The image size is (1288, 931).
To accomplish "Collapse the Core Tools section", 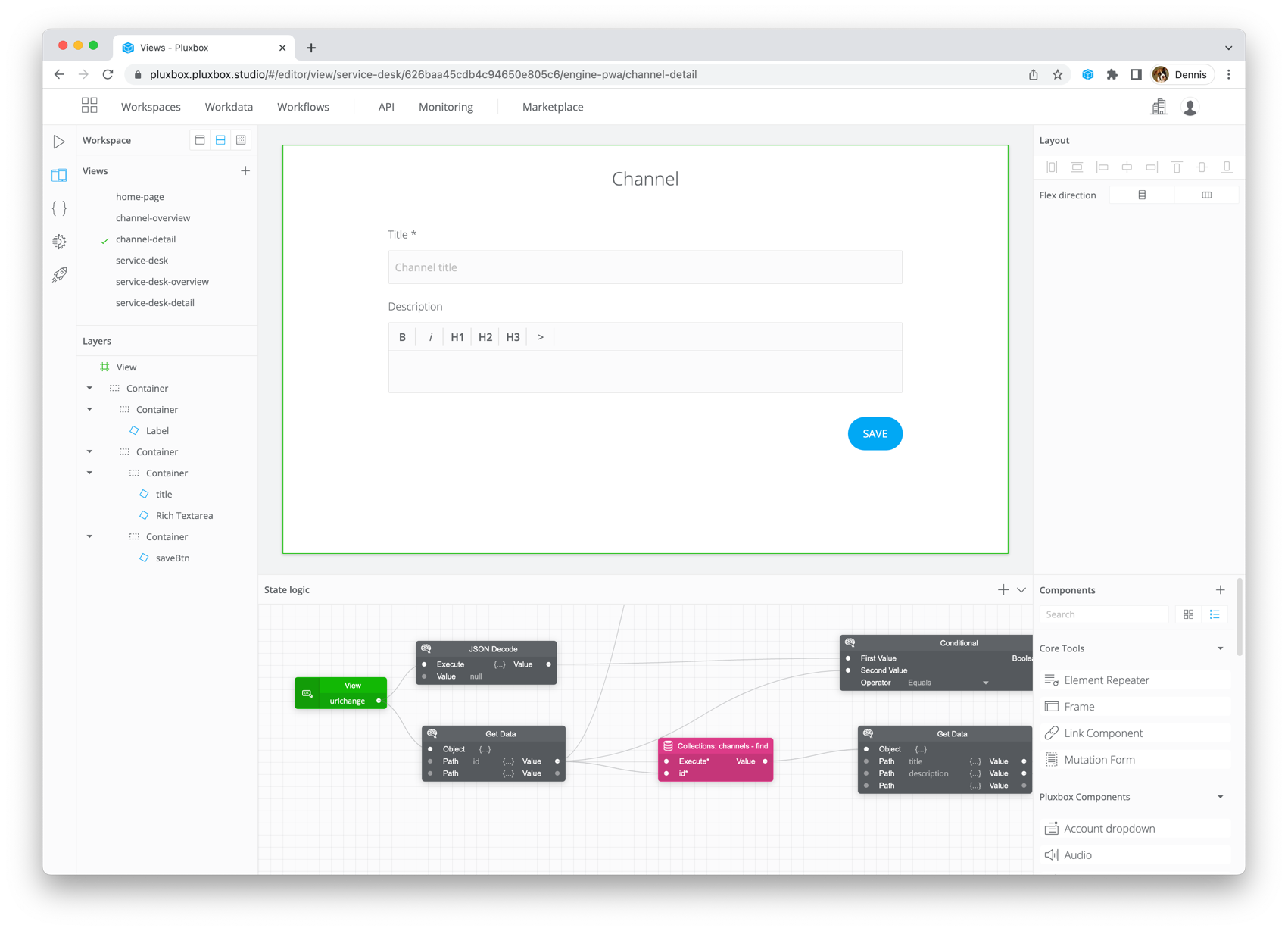I will (x=1219, y=648).
